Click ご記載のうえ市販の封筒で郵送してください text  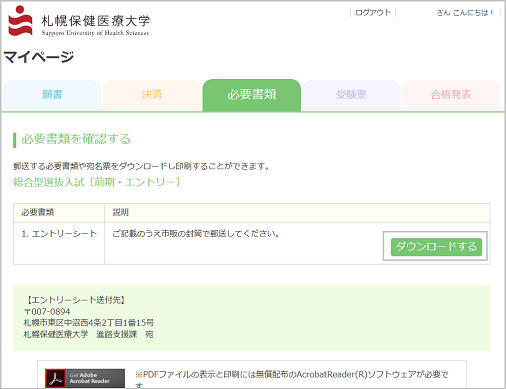click(x=196, y=234)
